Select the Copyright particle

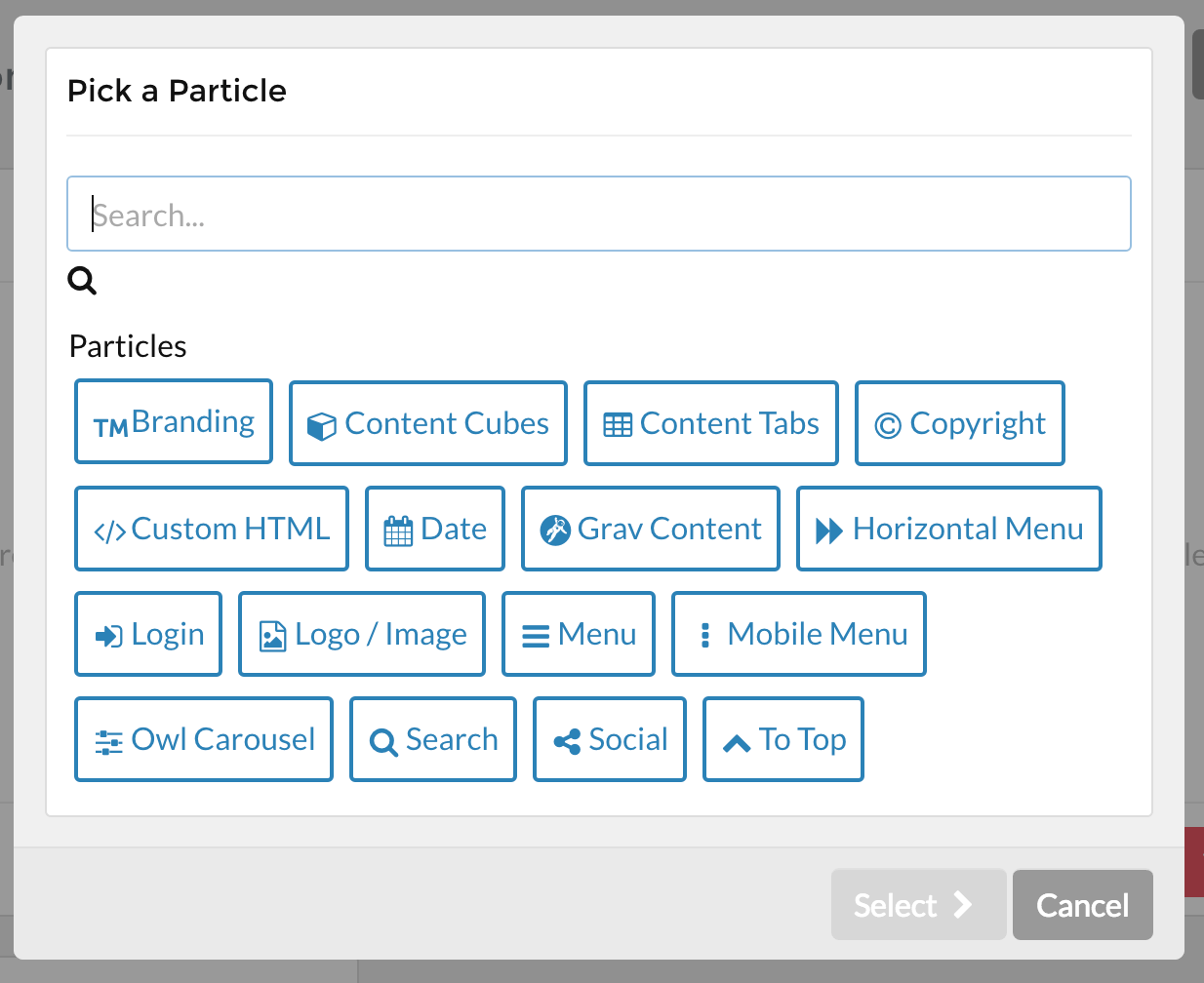tap(959, 424)
